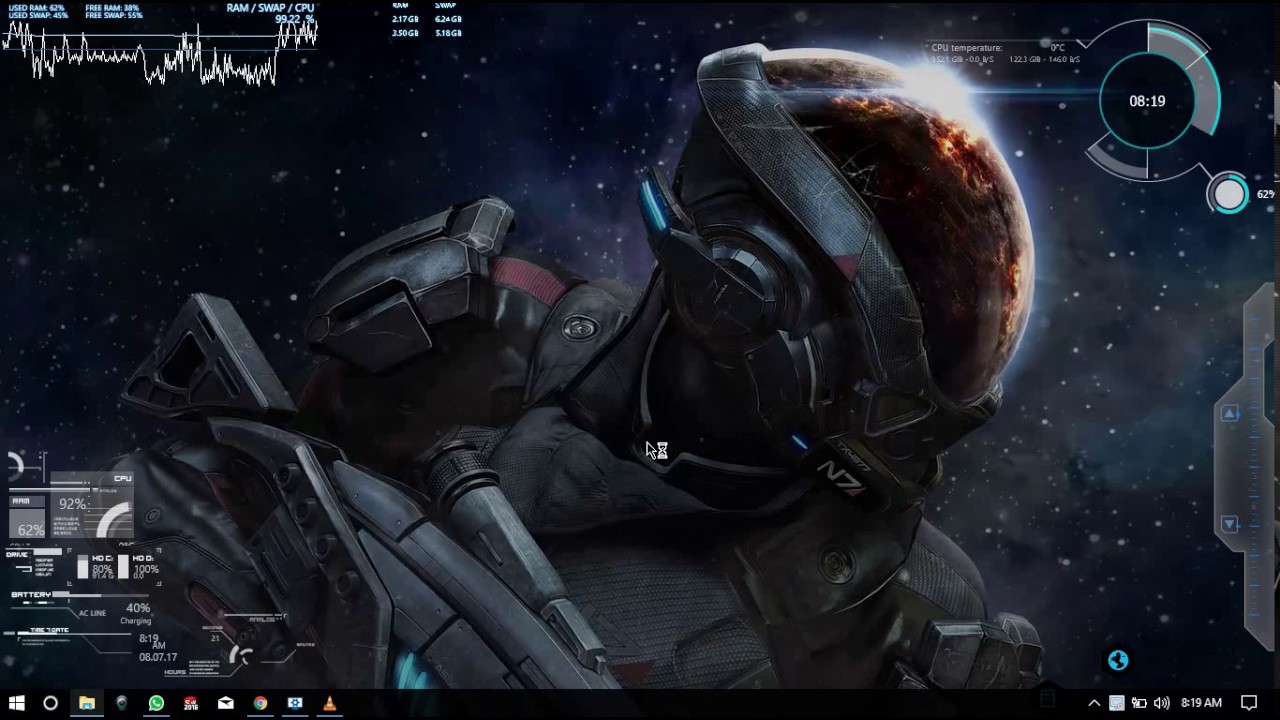Click the 6.24 GB swap value
This screenshot has width=1280, height=720.
(x=448, y=19)
